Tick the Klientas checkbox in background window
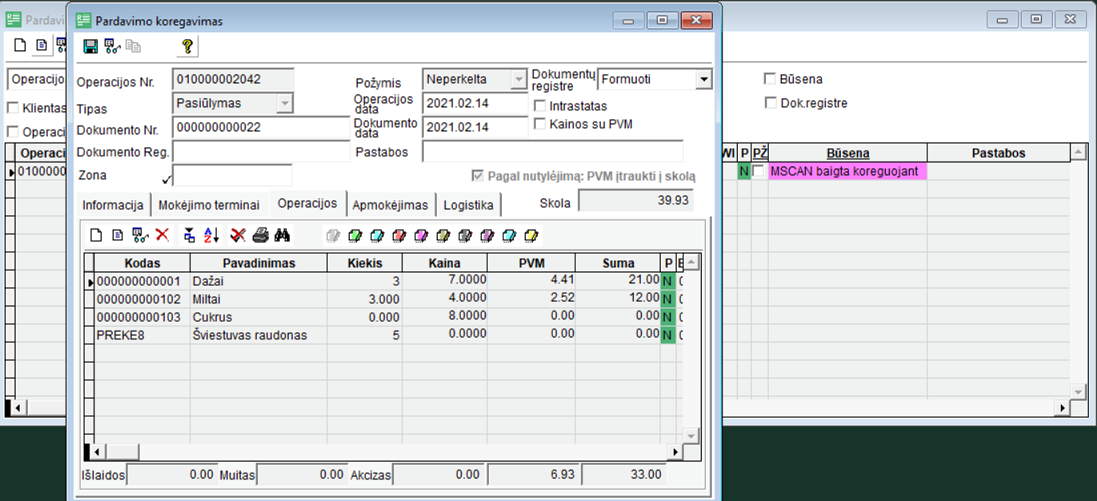 tap(12, 108)
